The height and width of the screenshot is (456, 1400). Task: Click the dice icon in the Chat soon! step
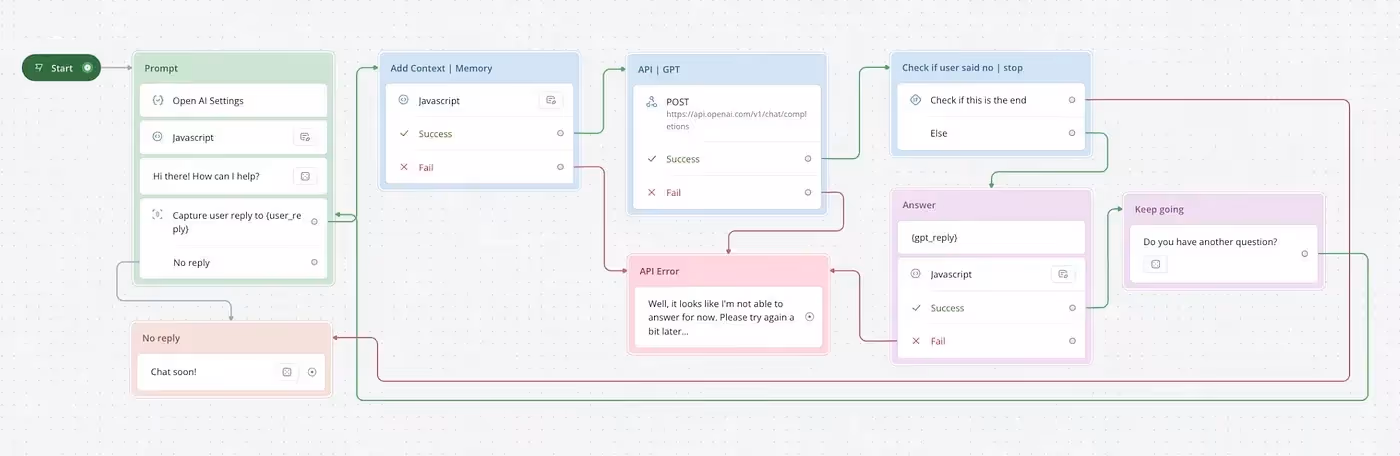(x=287, y=372)
